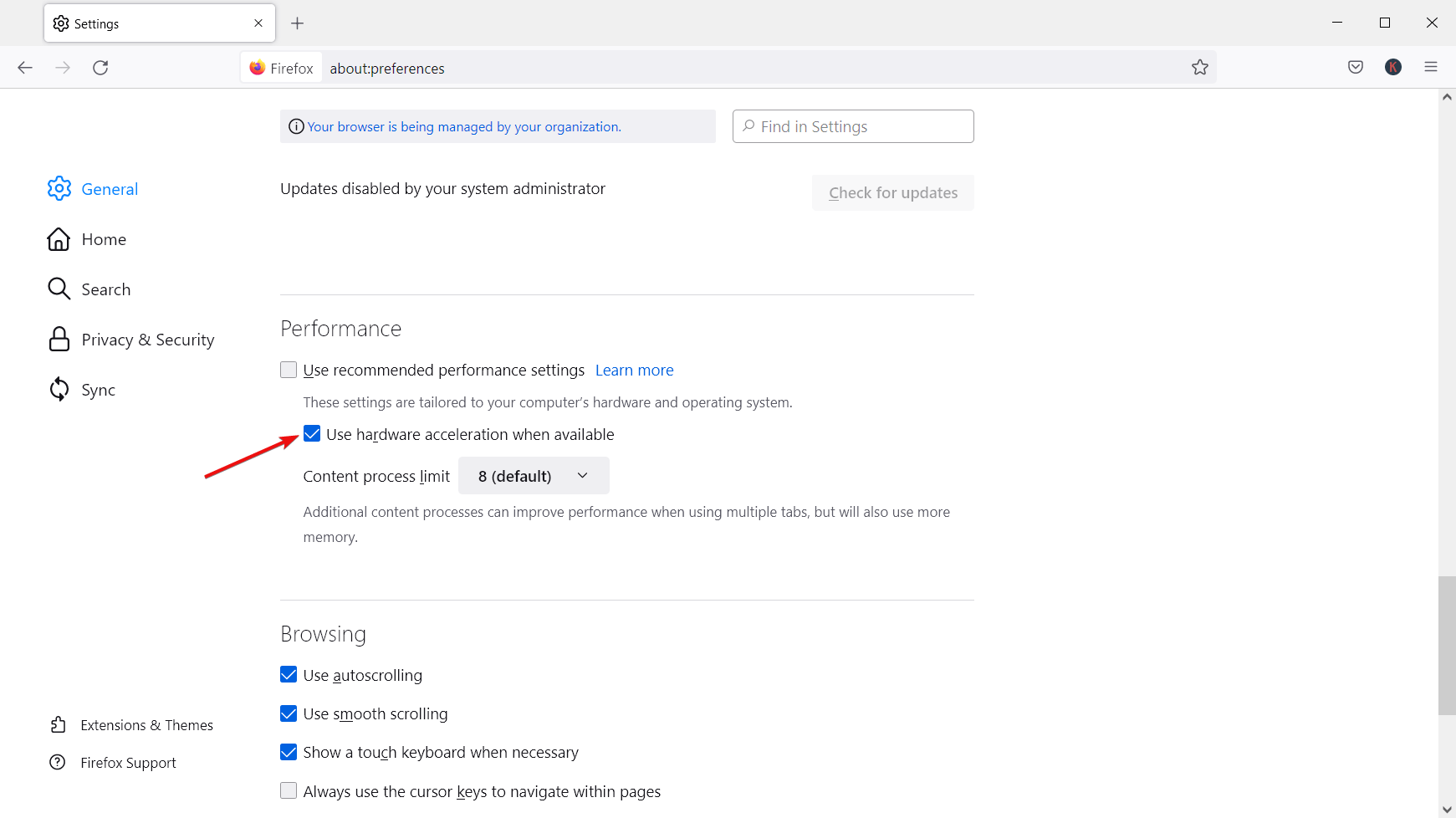Open the Learn more link
The width and height of the screenshot is (1456, 818).
pyautogui.click(x=634, y=370)
